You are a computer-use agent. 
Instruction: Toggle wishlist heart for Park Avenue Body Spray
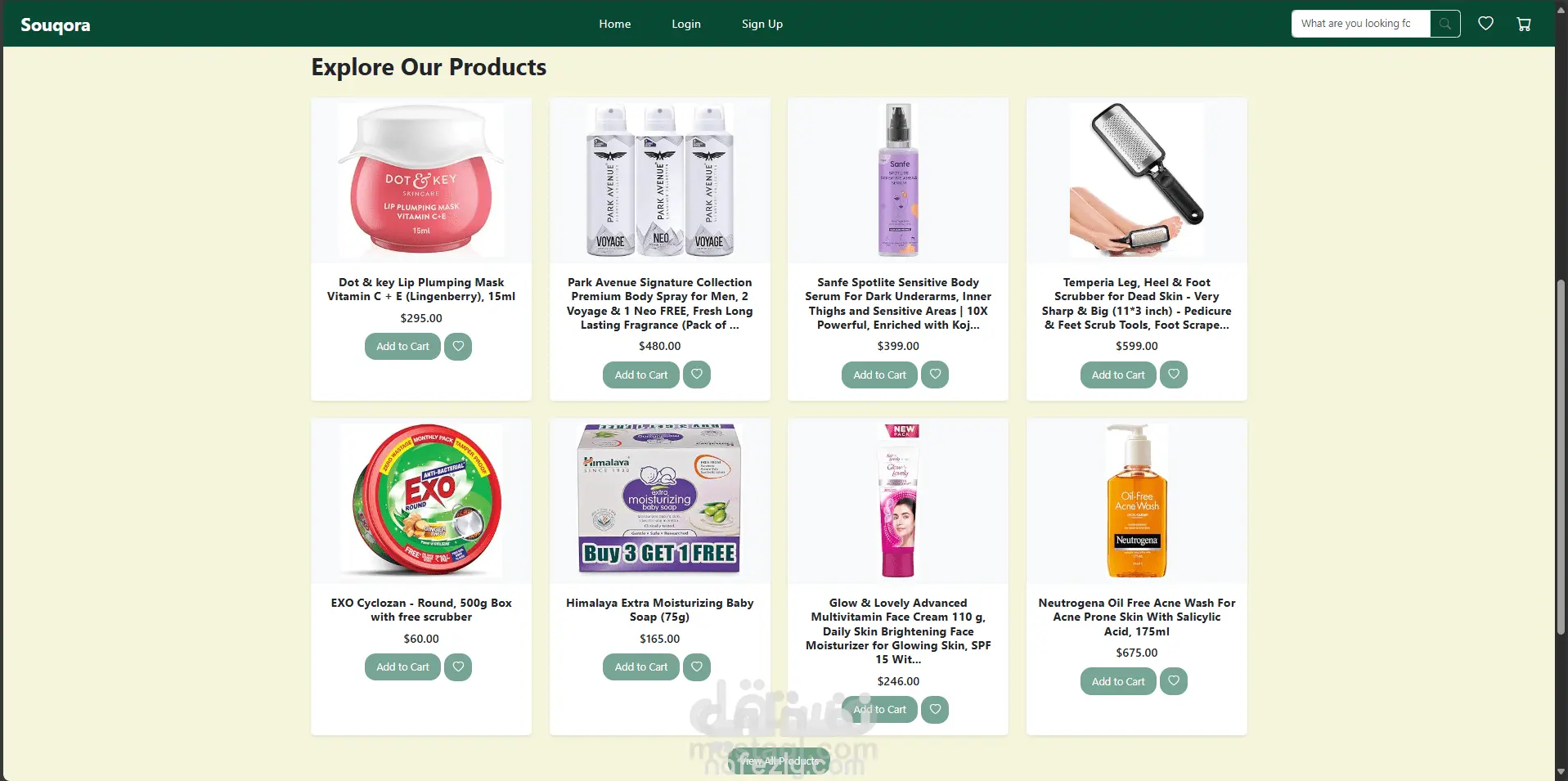(697, 375)
